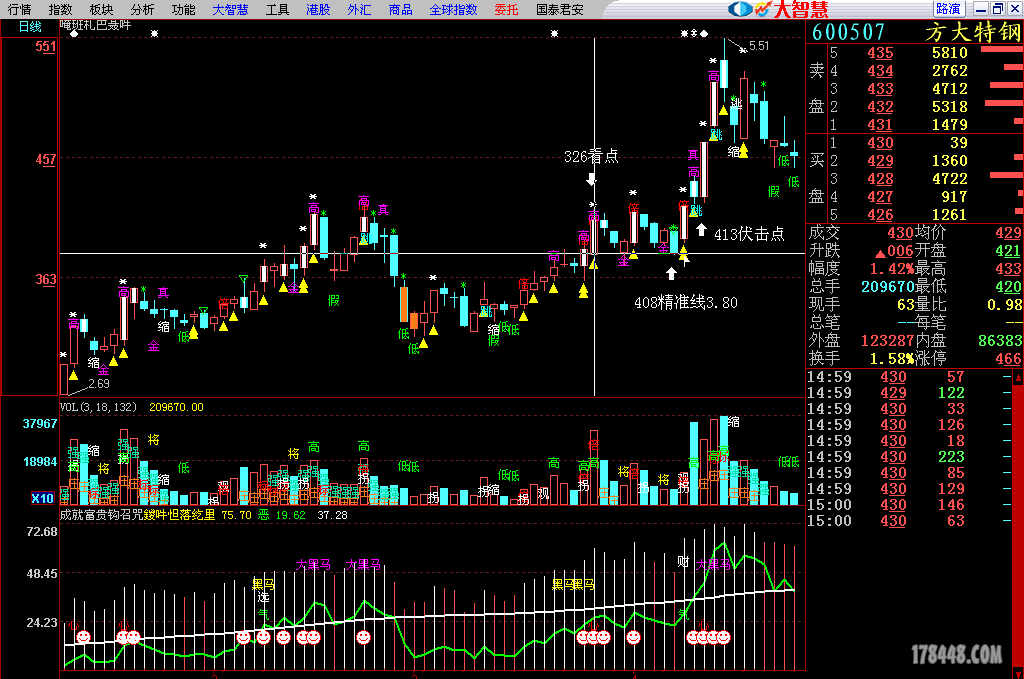Image resolution: width=1024 pixels, height=679 pixels.
Task: Click the 量比 value 0.98
Action: click(x=1004, y=304)
